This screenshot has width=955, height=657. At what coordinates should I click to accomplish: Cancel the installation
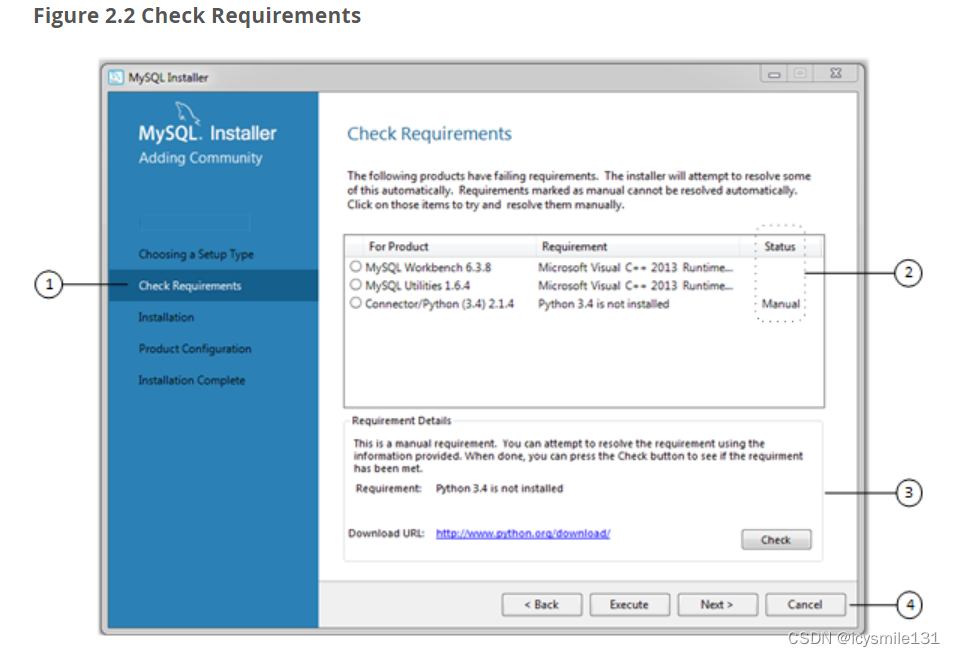(805, 604)
